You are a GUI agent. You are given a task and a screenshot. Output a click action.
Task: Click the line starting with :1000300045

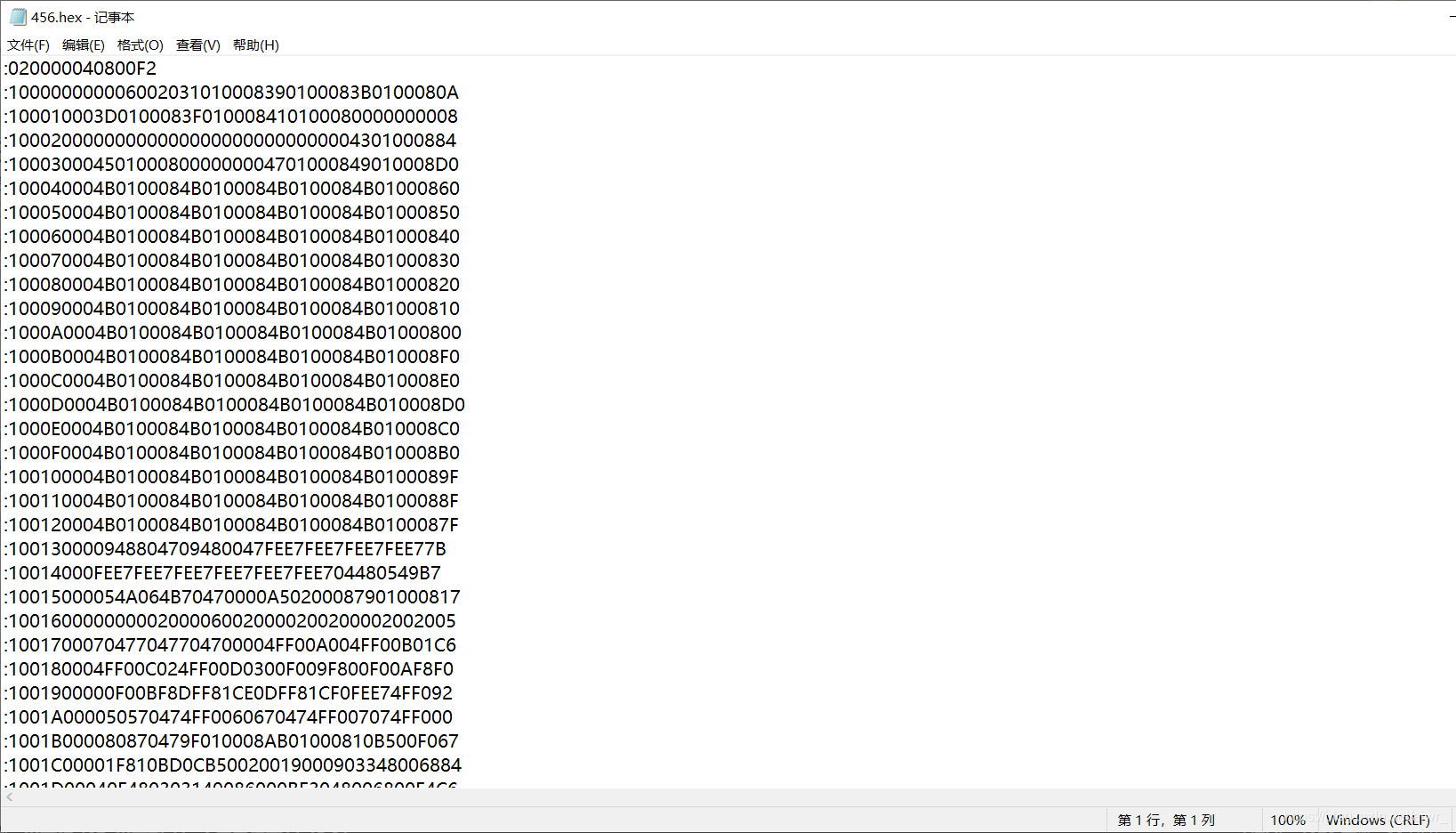coord(231,165)
